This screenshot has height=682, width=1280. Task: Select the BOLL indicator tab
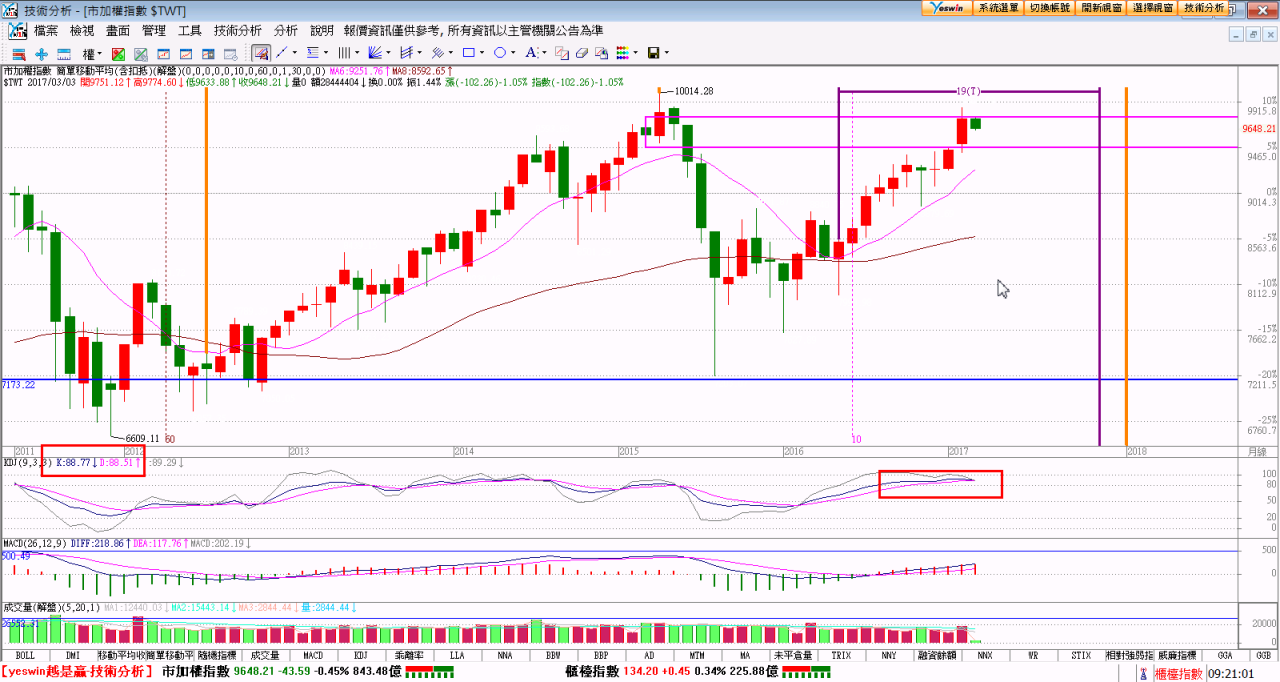point(25,656)
